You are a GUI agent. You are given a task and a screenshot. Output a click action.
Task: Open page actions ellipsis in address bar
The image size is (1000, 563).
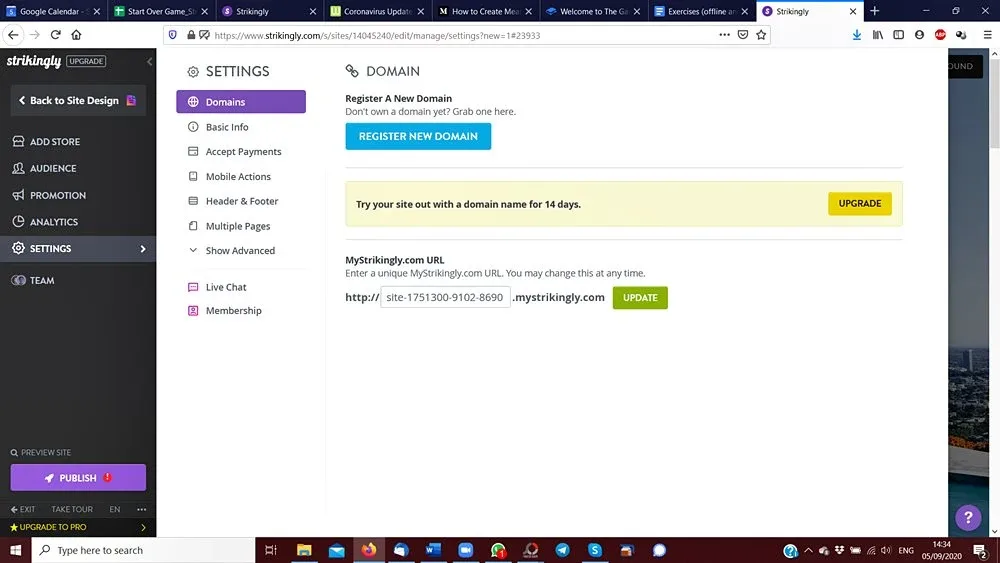pyautogui.click(x=724, y=35)
